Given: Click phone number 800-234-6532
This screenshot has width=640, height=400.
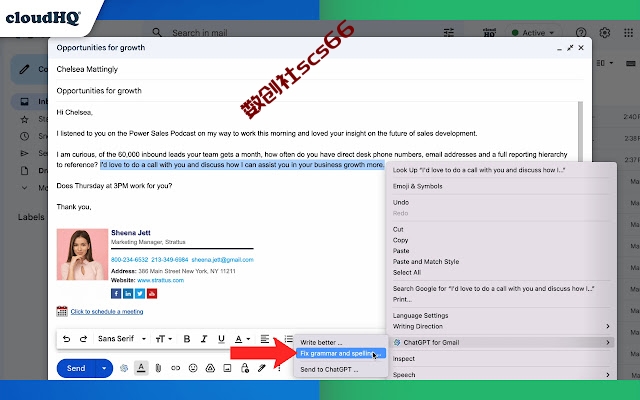Looking at the screenshot, I should point(129,260).
